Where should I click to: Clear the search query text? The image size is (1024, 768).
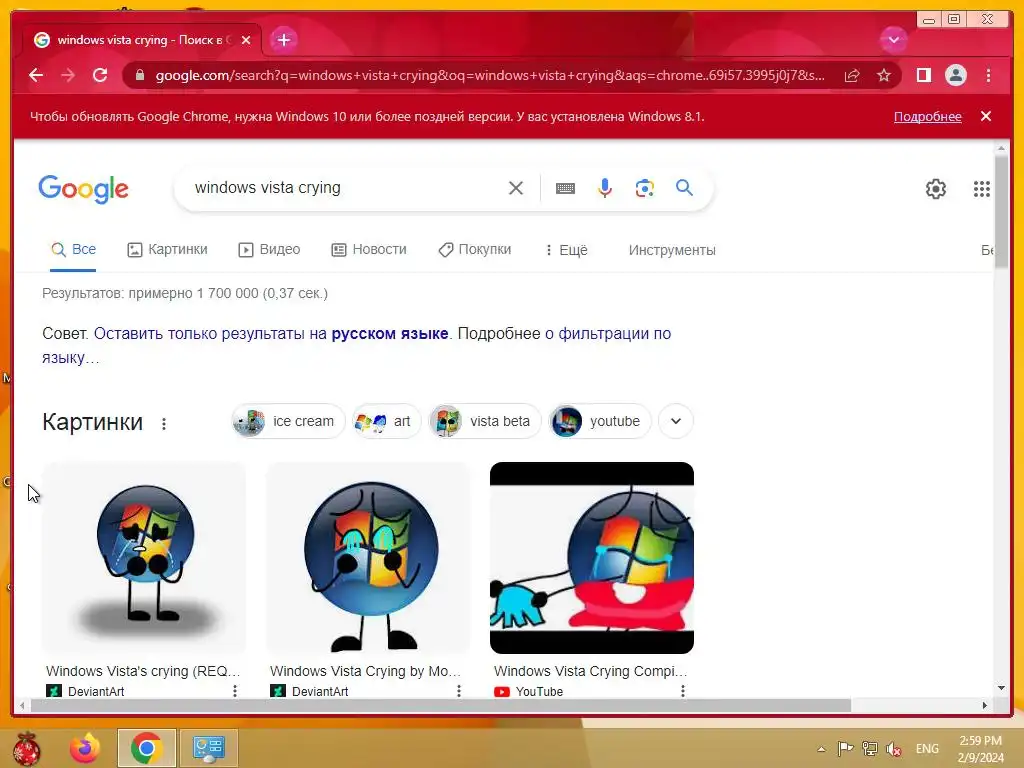coord(516,188)
